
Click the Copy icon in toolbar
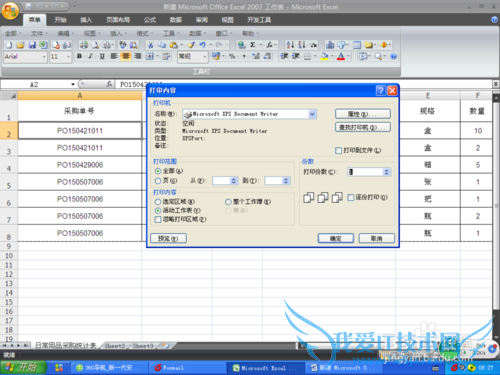tap(162, 45)
